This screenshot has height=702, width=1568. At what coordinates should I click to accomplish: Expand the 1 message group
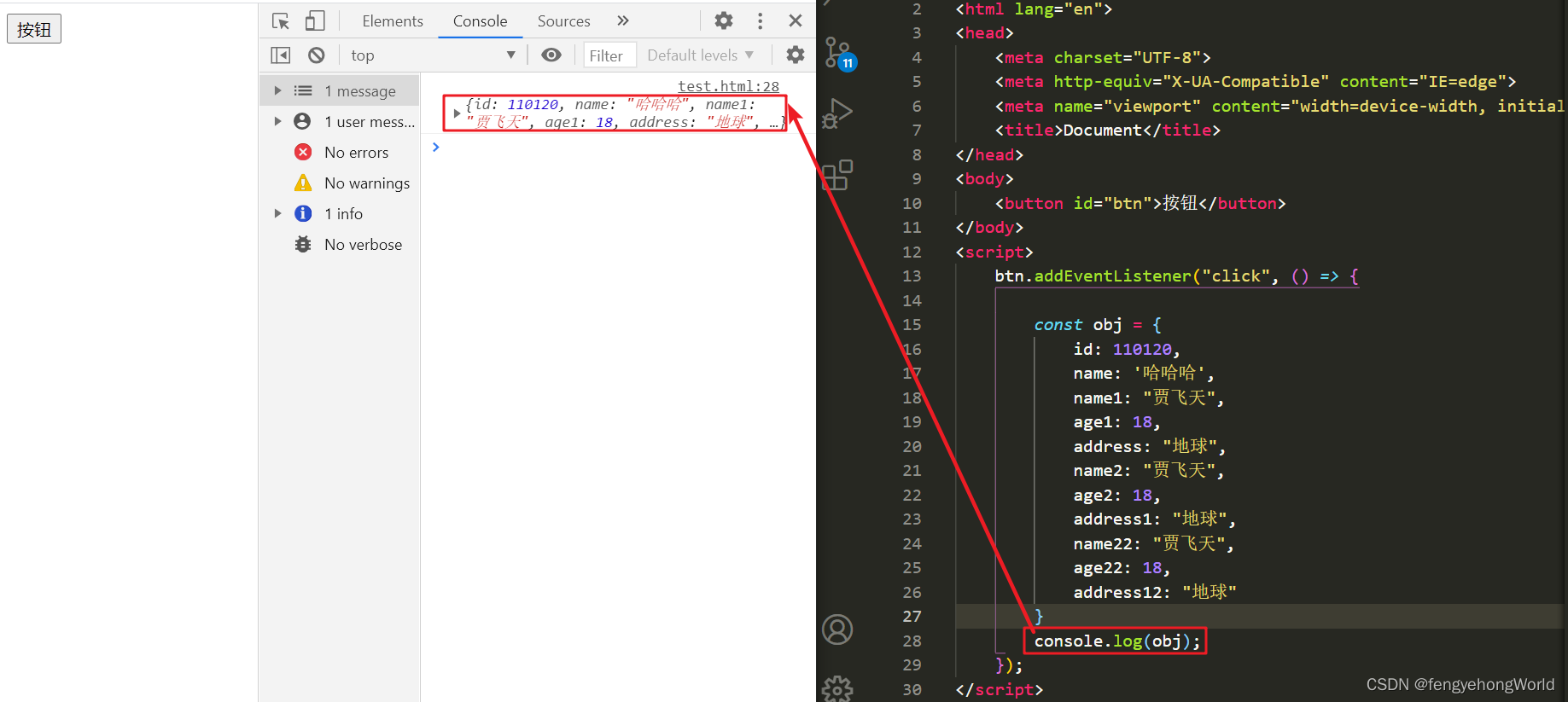[277, 90]
